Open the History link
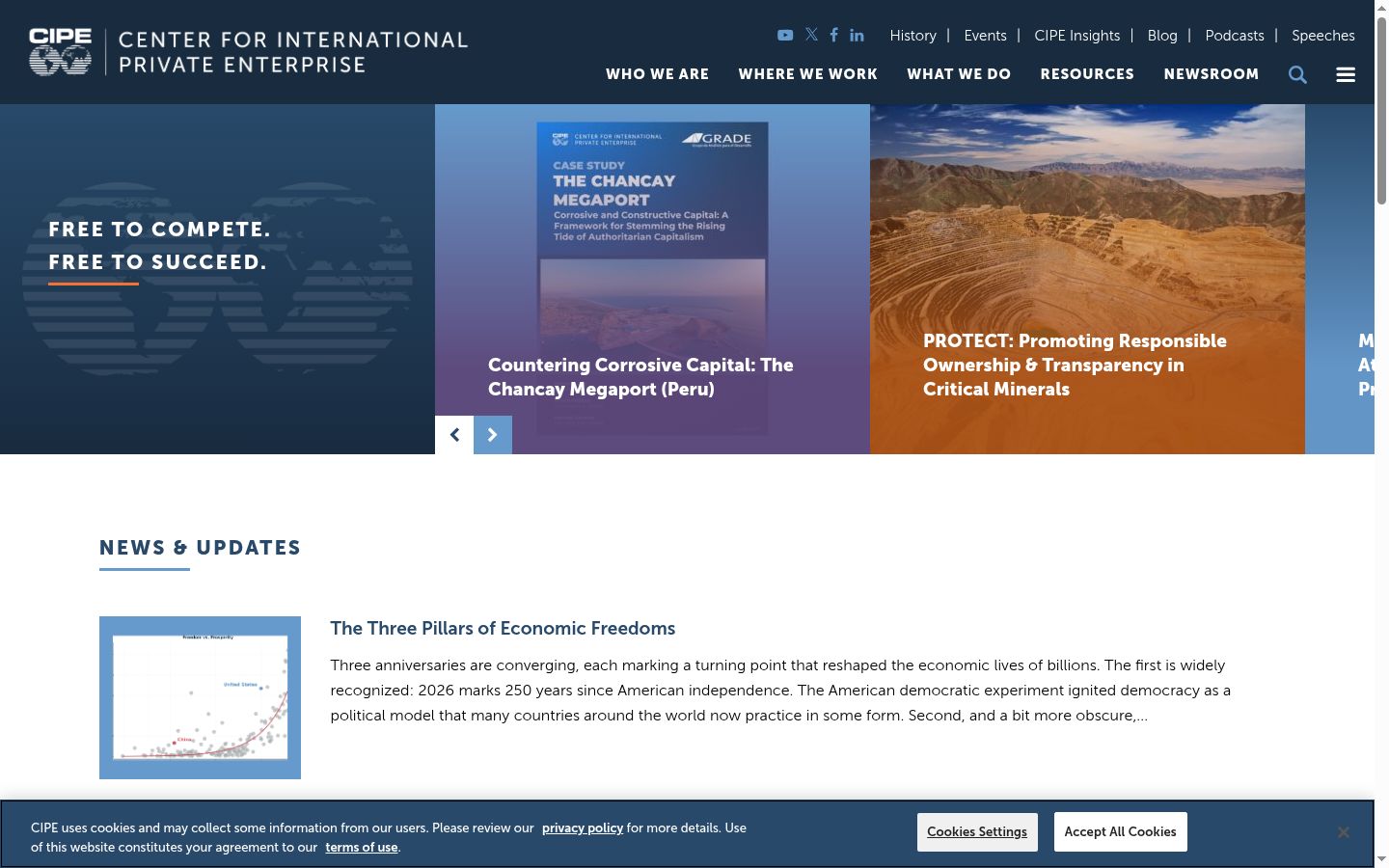 point(912,36)
